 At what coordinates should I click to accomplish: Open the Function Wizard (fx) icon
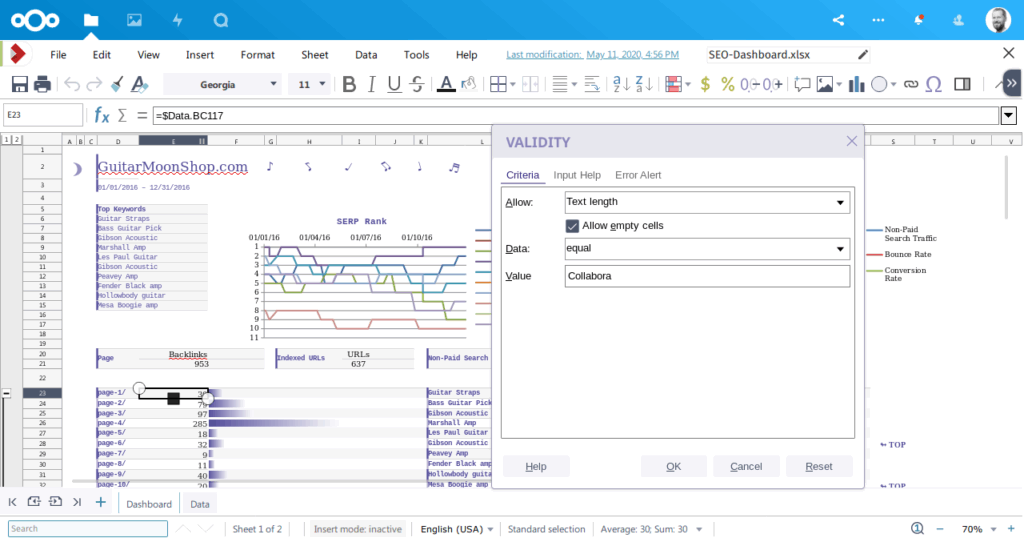coord(101,116)
